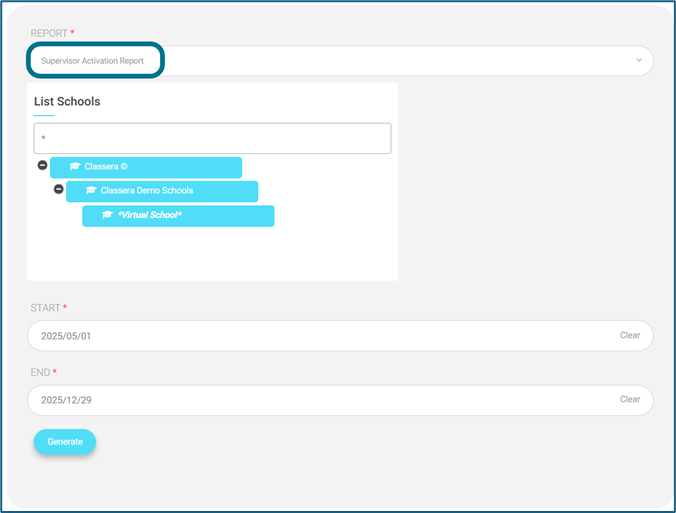Collapse the Classera Demo Schools node
676x513 pixels.
coord(58,189)
